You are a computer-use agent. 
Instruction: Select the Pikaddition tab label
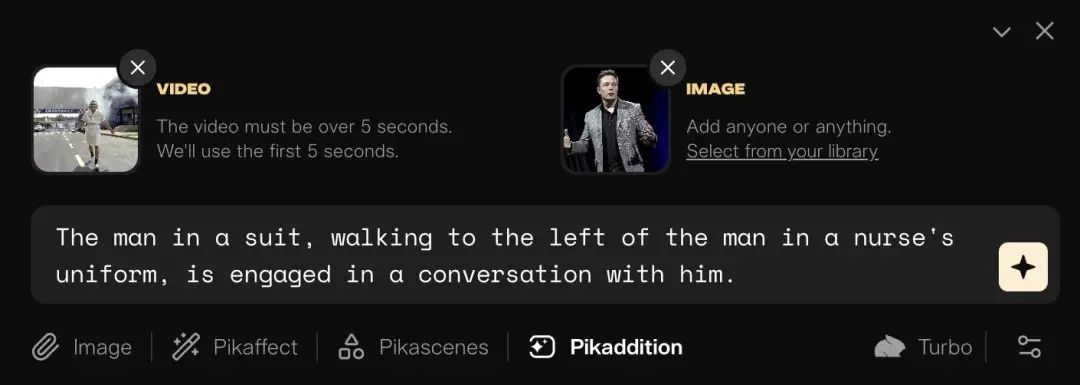coord(626,347)
